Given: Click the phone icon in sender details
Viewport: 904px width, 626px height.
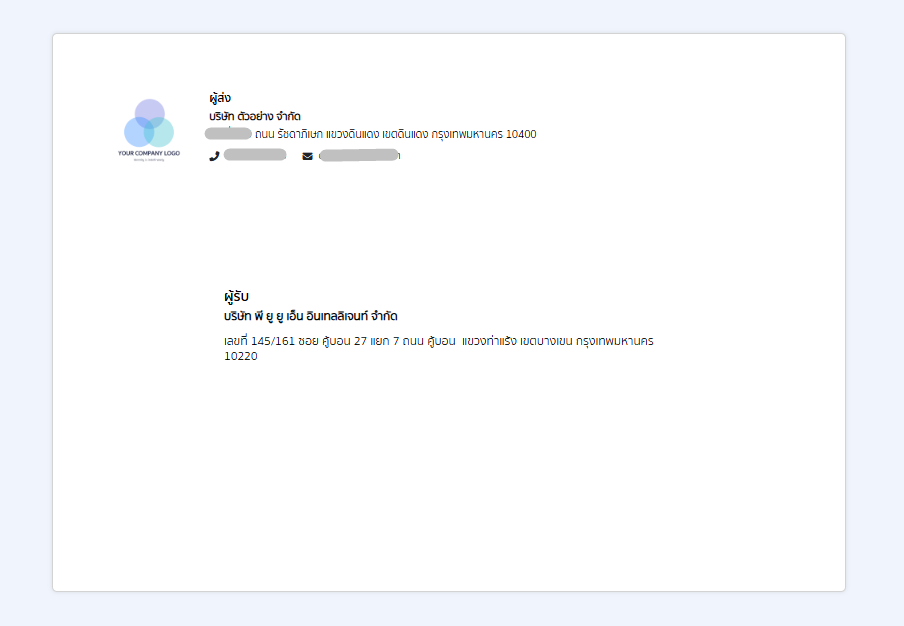Looking at the screenshot, I should (214, 156).
